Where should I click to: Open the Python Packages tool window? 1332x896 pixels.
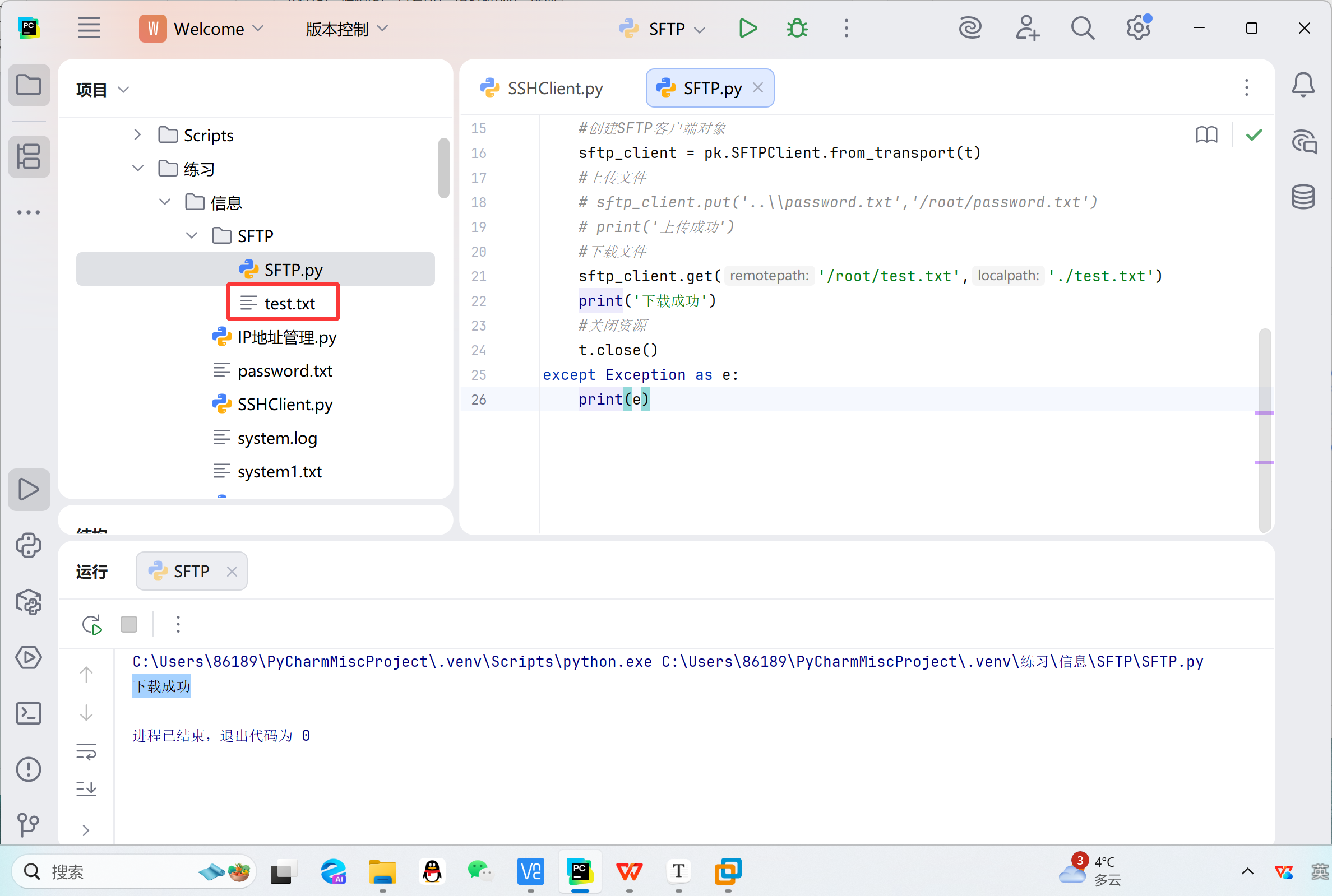click(x=29, y=602)
